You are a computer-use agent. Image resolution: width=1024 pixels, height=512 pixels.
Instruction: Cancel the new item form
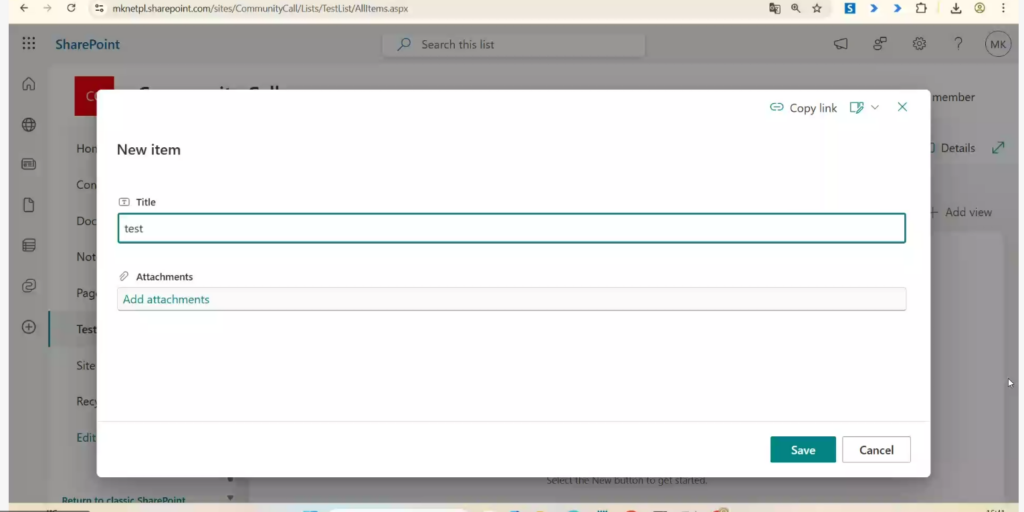876,449
